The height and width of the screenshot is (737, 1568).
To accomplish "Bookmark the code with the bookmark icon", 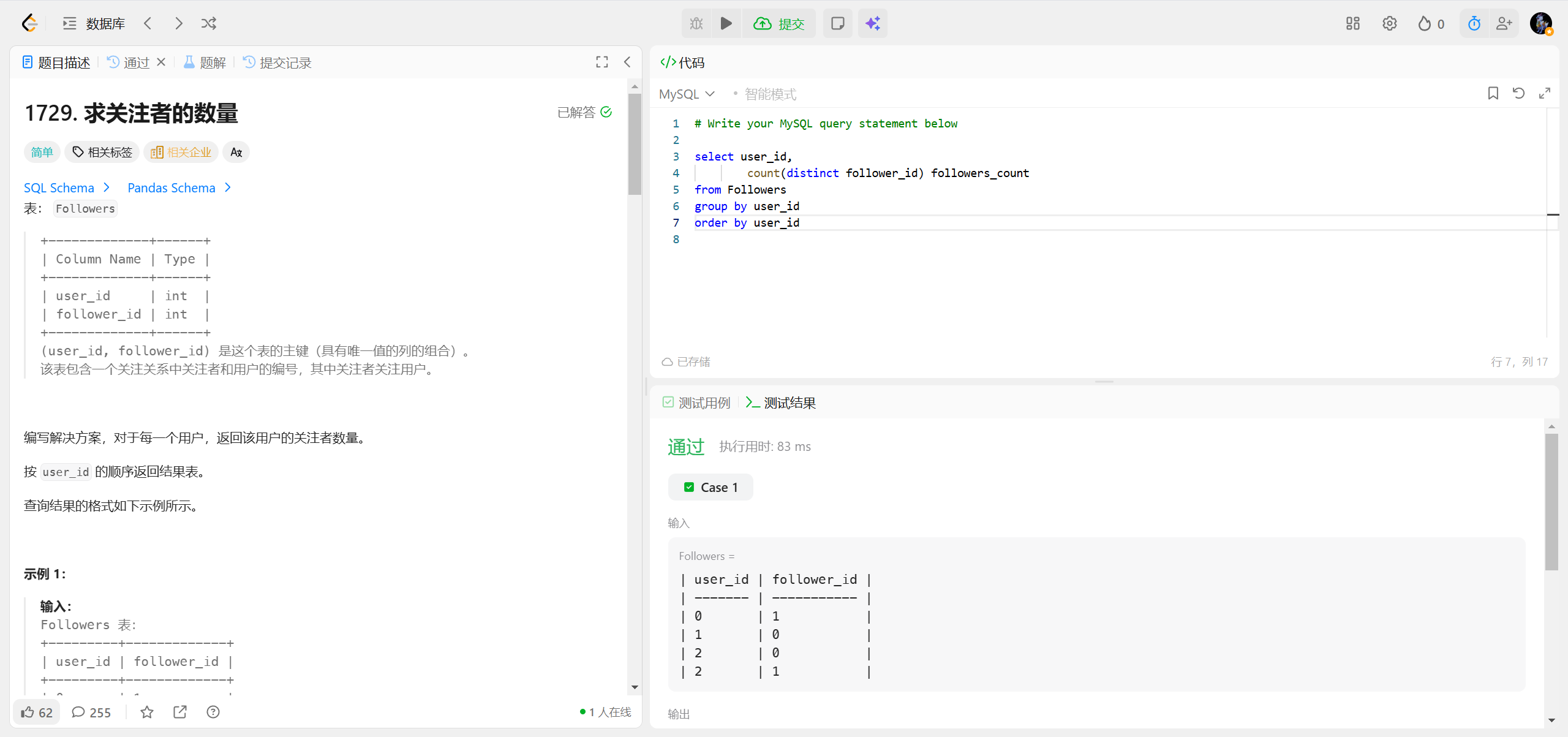I will point(1493,93).
